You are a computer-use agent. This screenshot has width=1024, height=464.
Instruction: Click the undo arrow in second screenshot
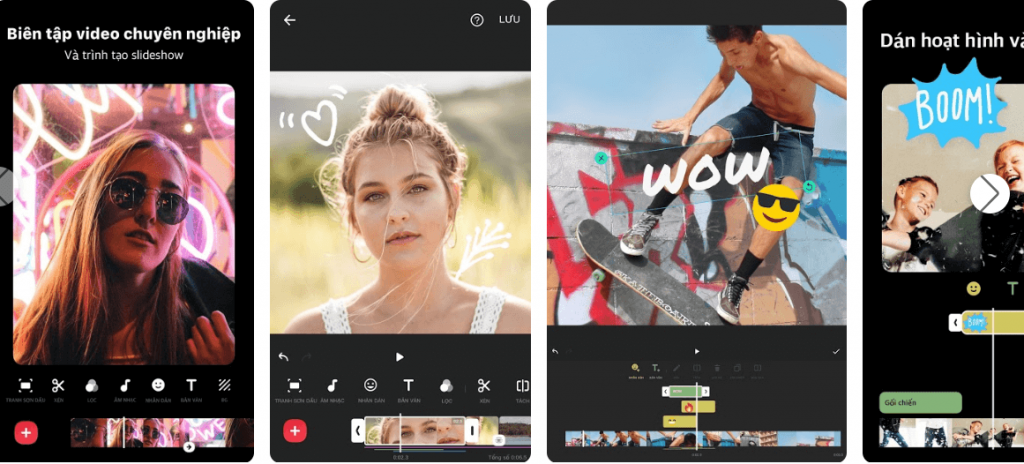click(x=283, y=357)
